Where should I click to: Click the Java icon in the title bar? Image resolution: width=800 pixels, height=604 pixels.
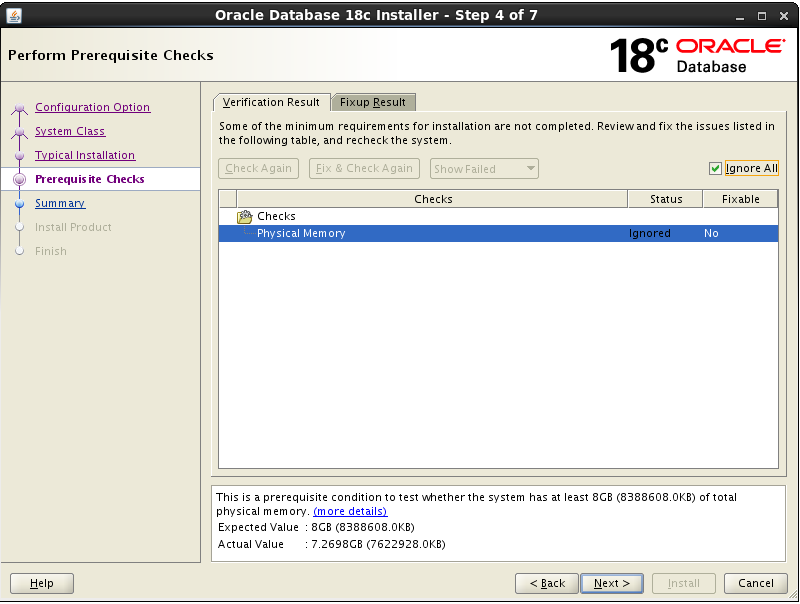pos(14,15)
